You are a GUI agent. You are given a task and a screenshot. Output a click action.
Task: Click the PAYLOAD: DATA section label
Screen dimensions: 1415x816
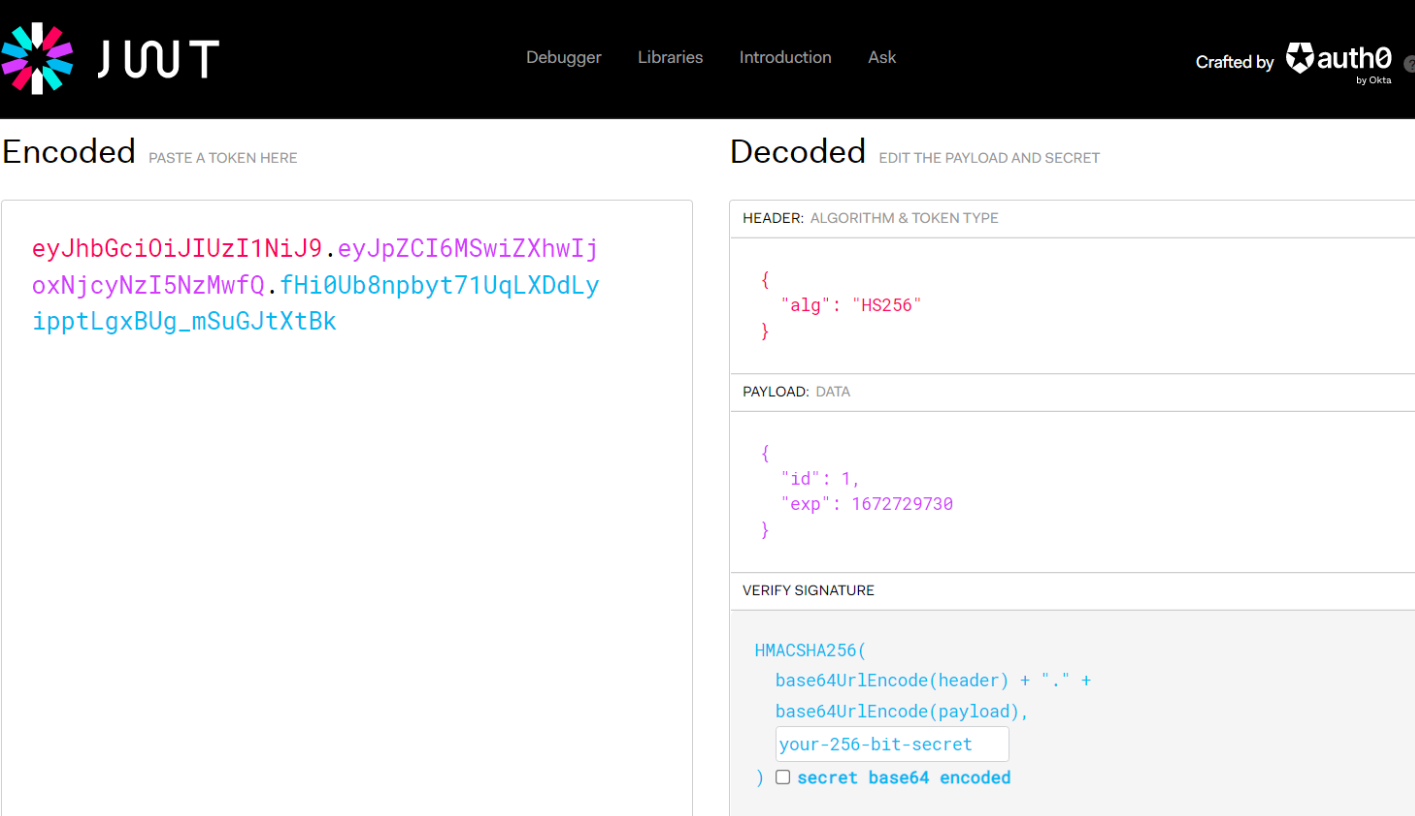click(x=796, y=392)
